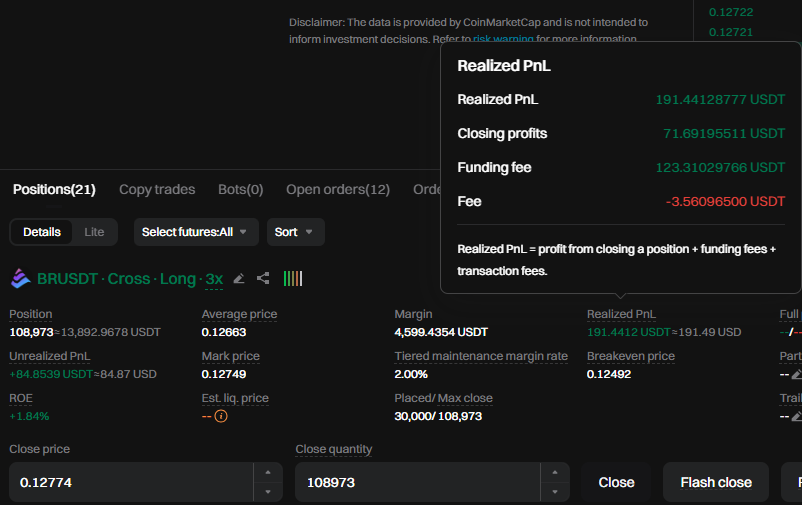This screenshot has width=802, height=505.
Task: Open the Sort dropdown
Action: [x=296, y=232]
